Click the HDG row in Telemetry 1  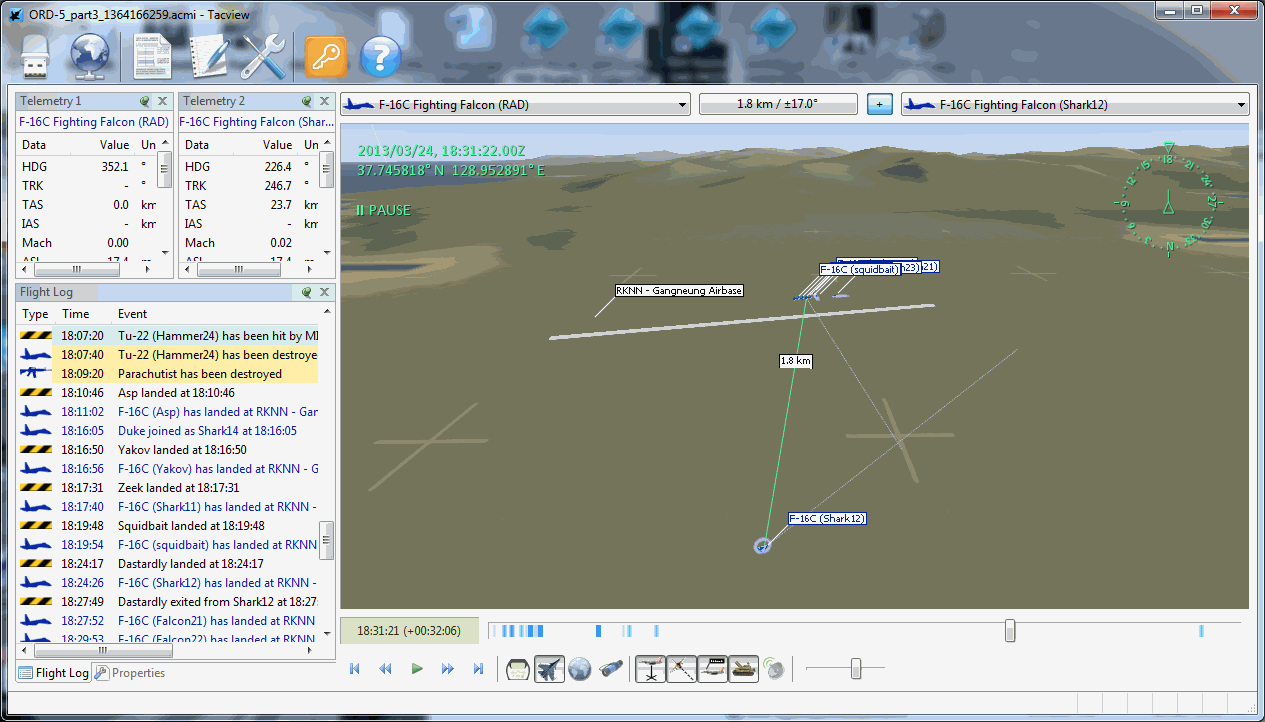pos(87,167)
